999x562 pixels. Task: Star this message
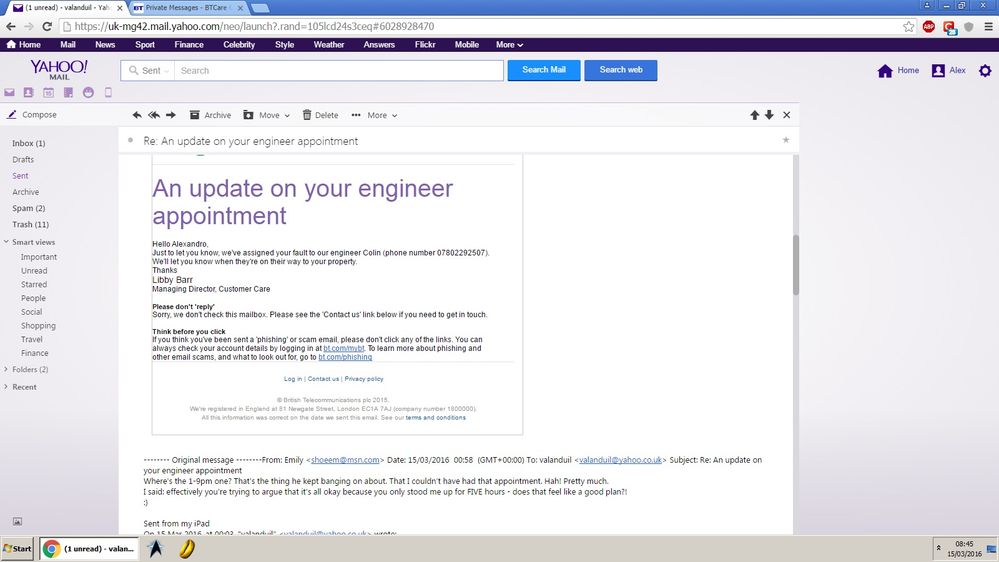[x=786, y=140]
